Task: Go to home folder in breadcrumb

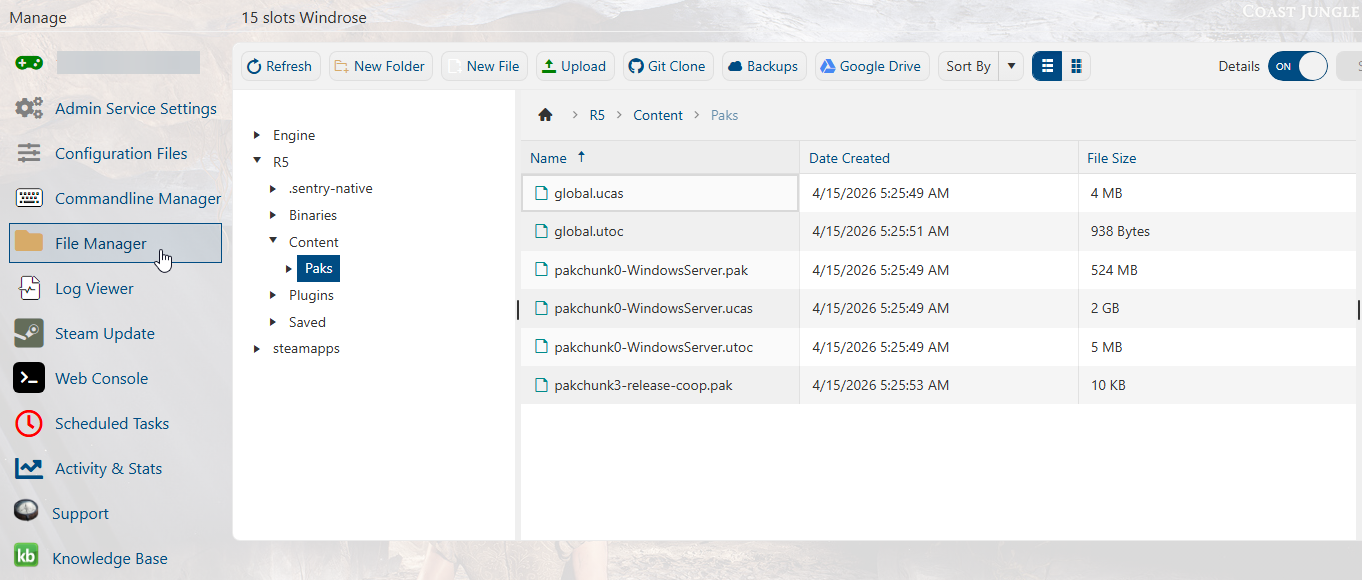Action: tap(545, 115)
